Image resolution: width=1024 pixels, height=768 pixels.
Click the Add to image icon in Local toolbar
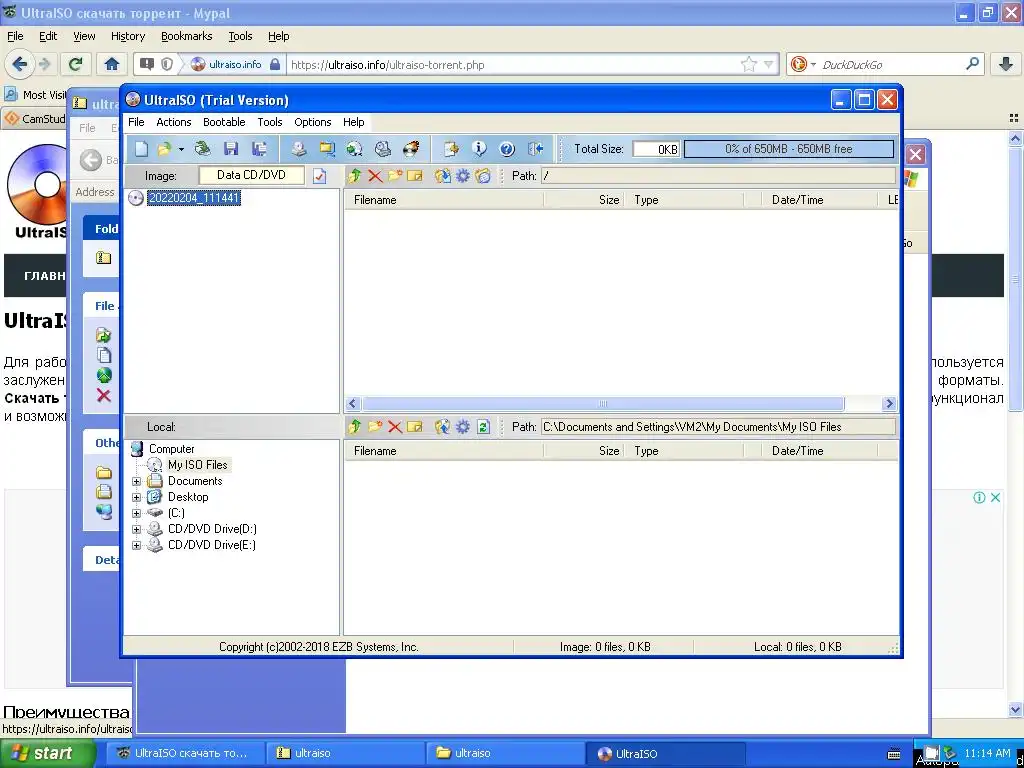coord(443,426)
